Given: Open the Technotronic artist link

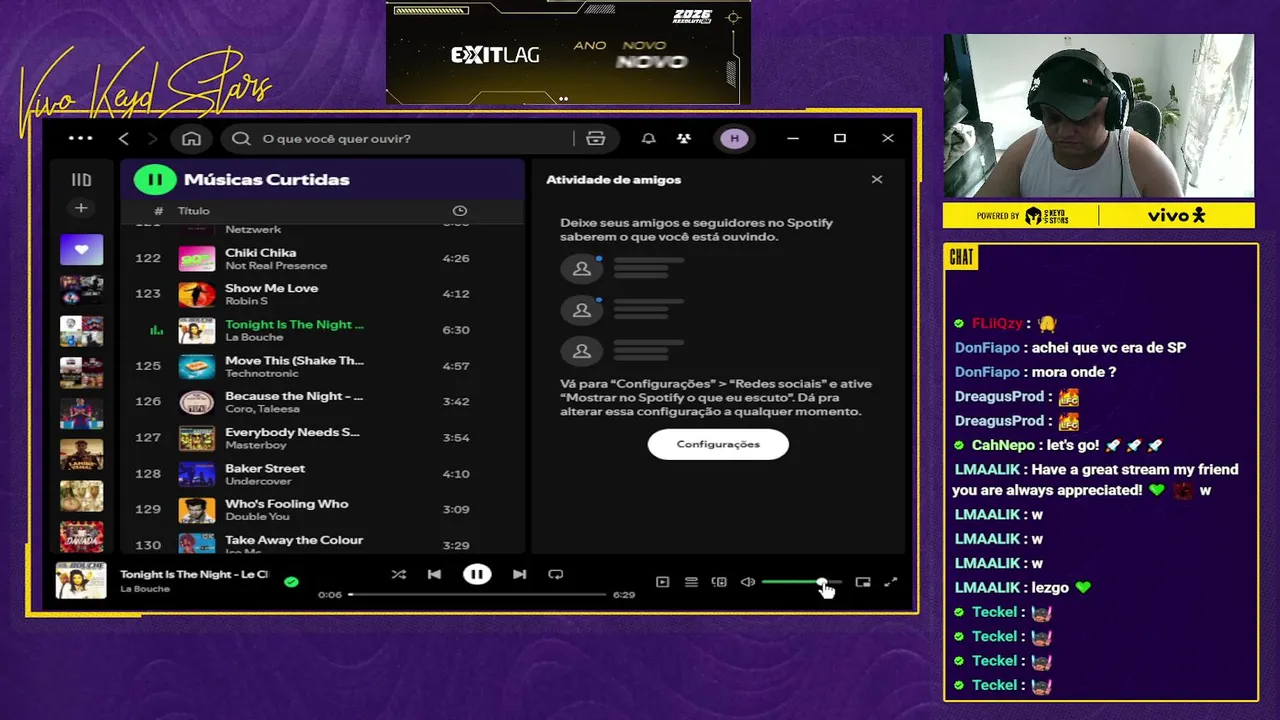Looking at the screenshot, I should 261,373.
